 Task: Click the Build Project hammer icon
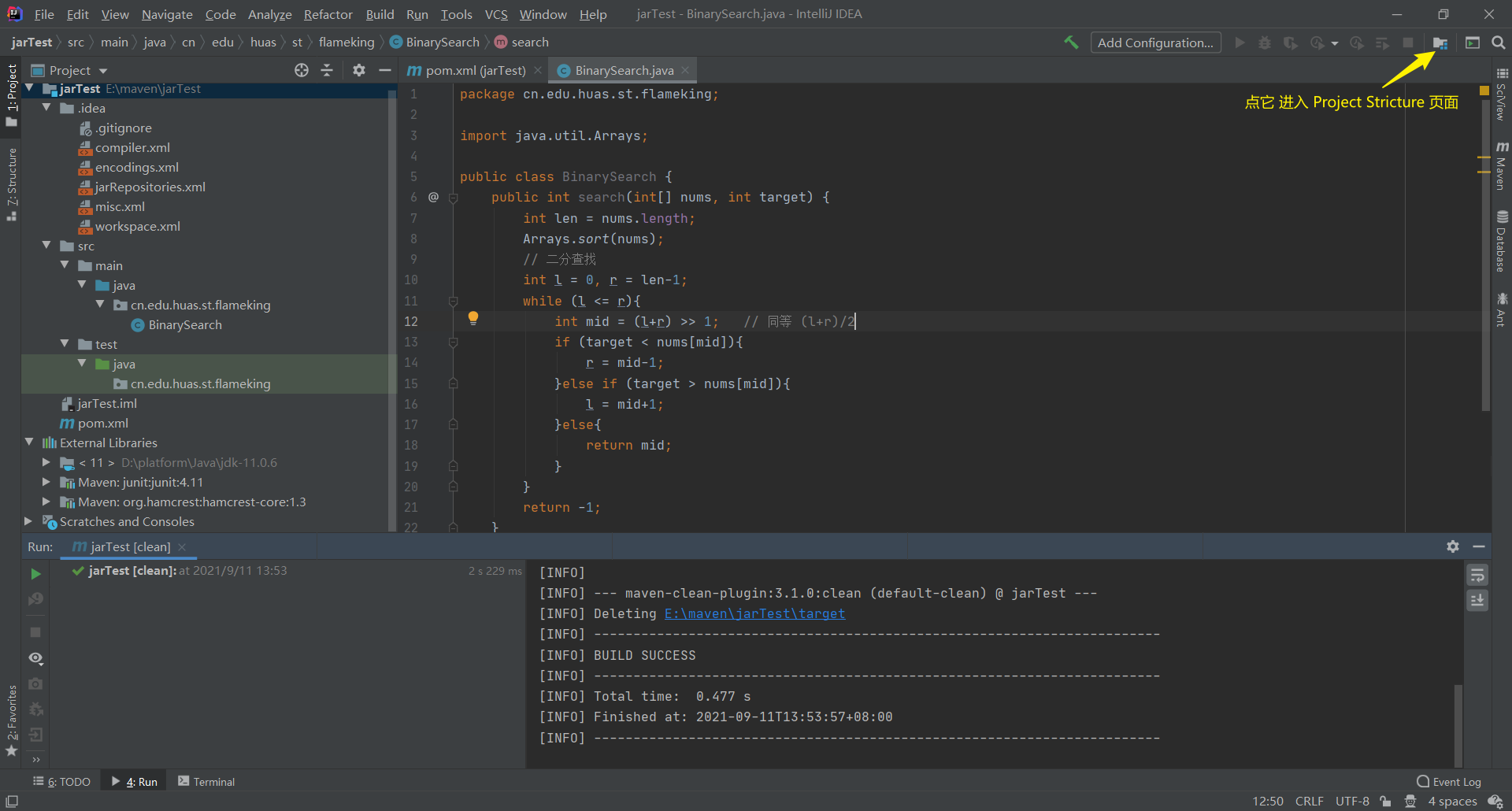coord(1071,43)
